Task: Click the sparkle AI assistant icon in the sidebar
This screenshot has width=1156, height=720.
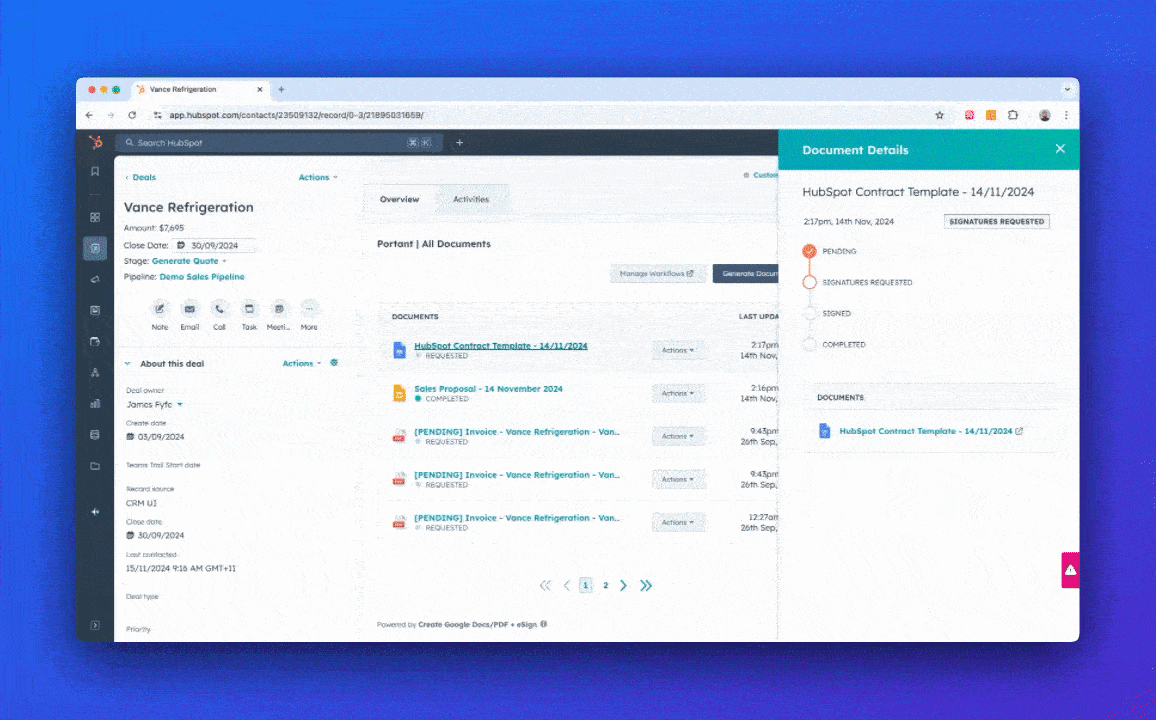Action: [x=95, y=511]
